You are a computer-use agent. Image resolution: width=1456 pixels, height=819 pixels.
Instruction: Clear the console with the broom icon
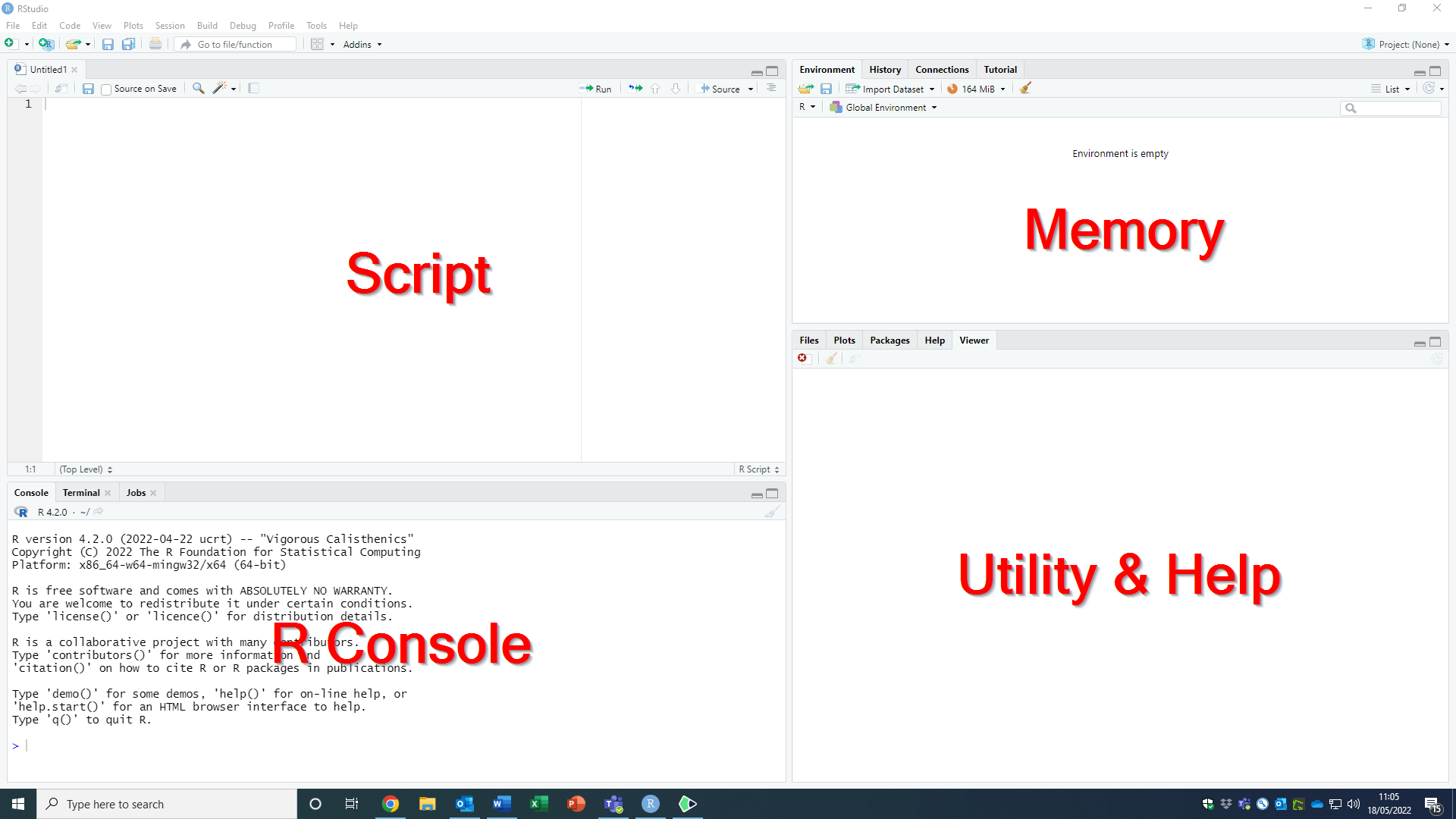pyautogui.click(x=772, y=512)
